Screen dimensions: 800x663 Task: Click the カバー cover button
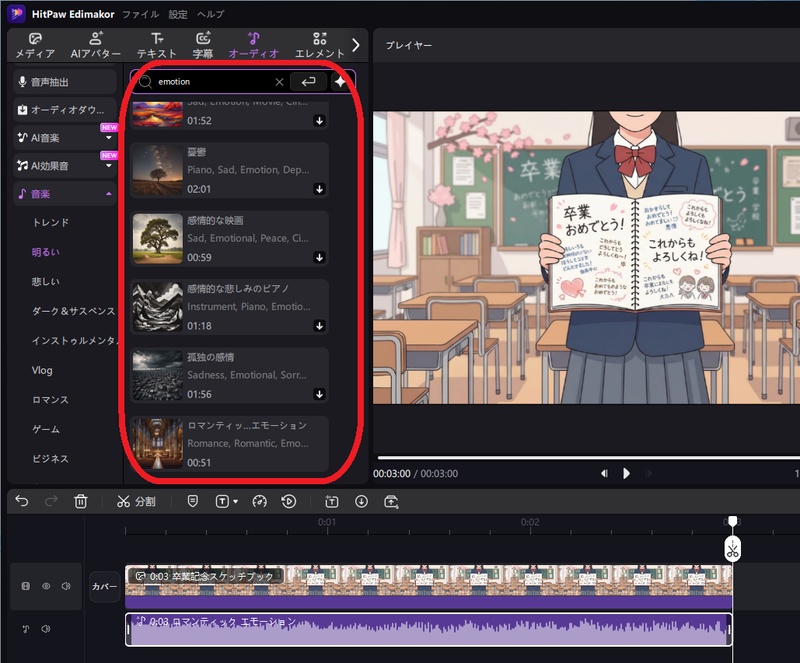[104, 586]
